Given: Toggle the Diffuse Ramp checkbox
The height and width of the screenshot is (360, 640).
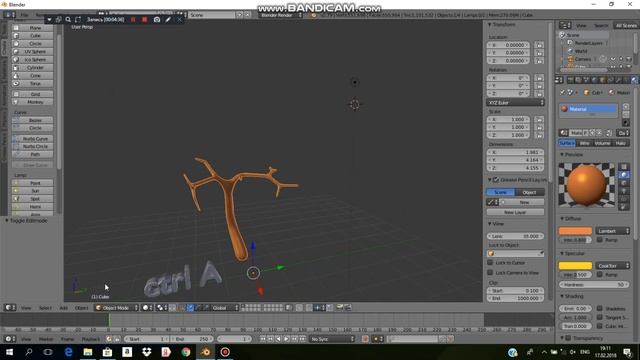Looking at the screenshot, I should click(600, 240).
